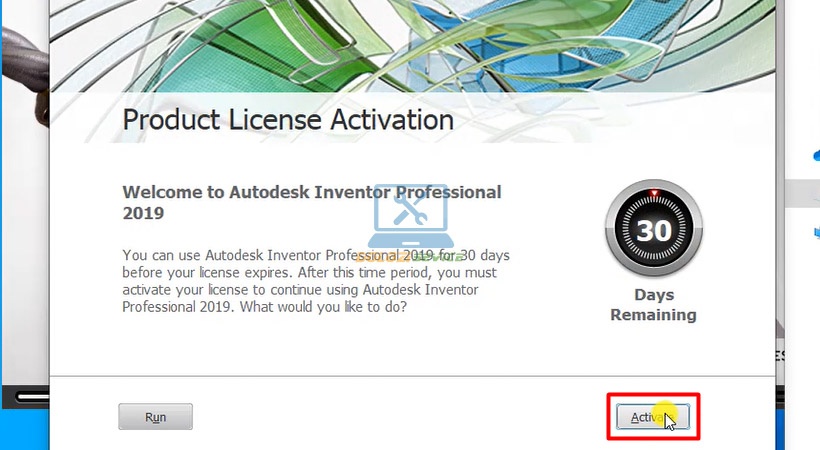Click the 30-day countdown dial icon

654,229
